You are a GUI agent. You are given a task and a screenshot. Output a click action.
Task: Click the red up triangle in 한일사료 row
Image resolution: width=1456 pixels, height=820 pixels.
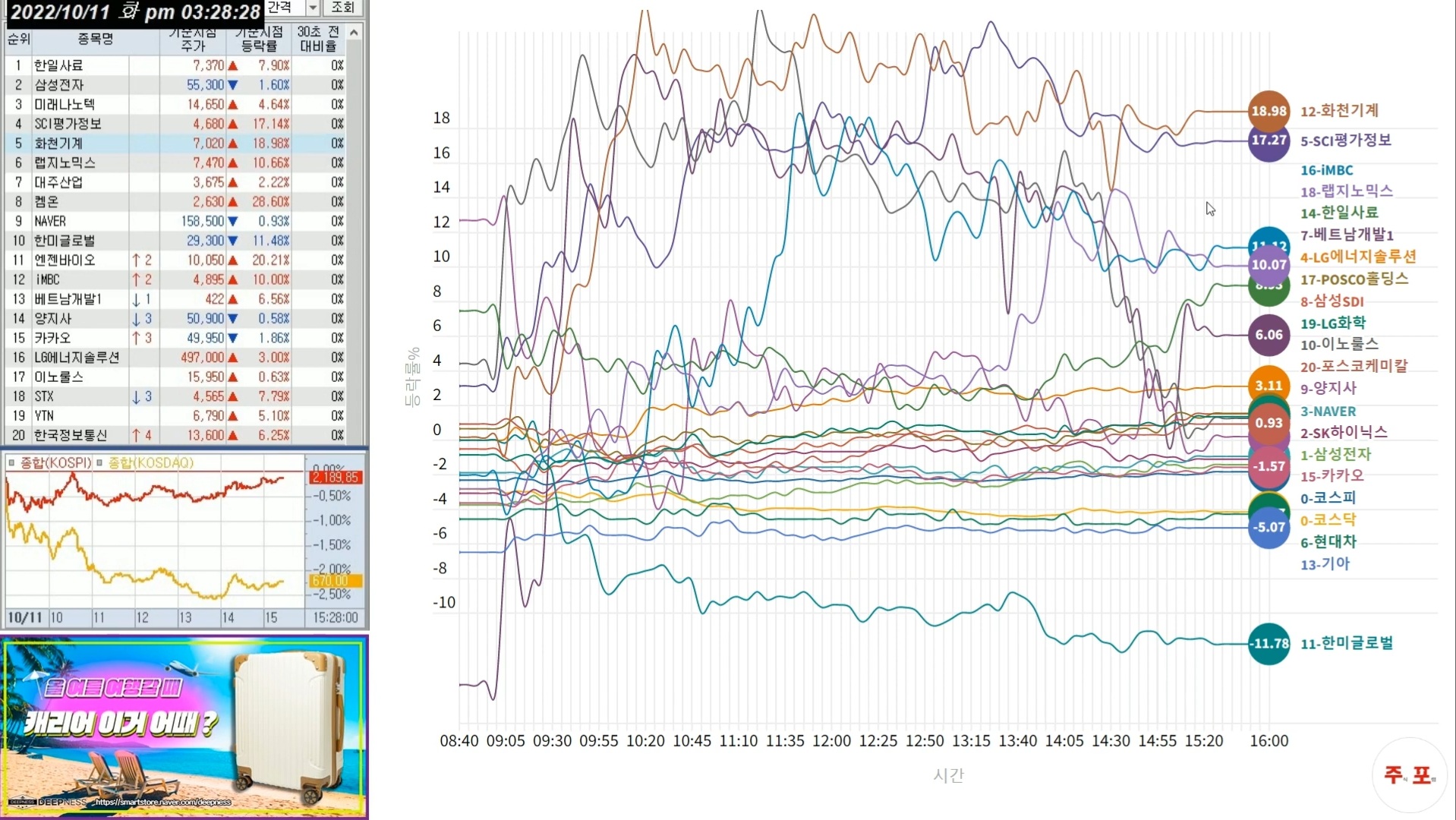point(233,66)
